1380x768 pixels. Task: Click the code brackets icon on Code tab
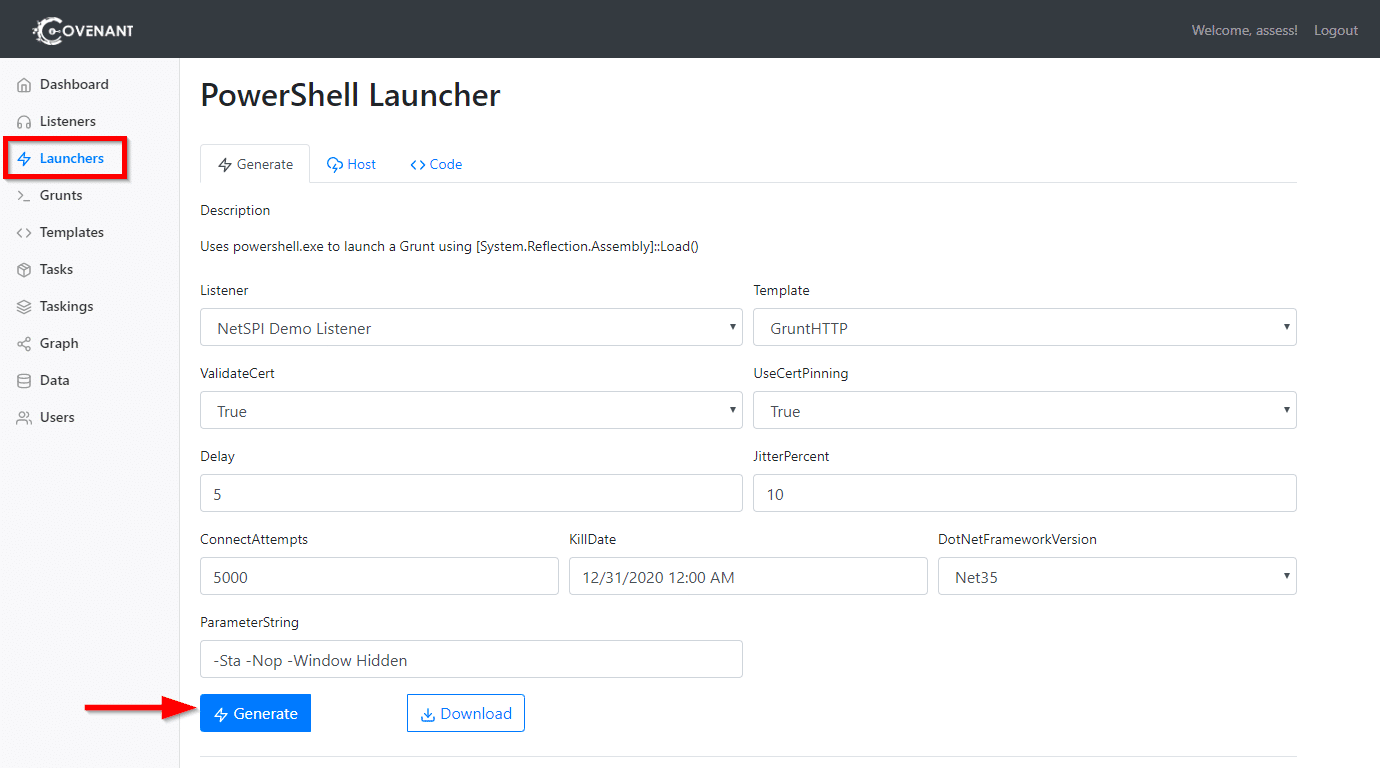click(x=418, y=165)
